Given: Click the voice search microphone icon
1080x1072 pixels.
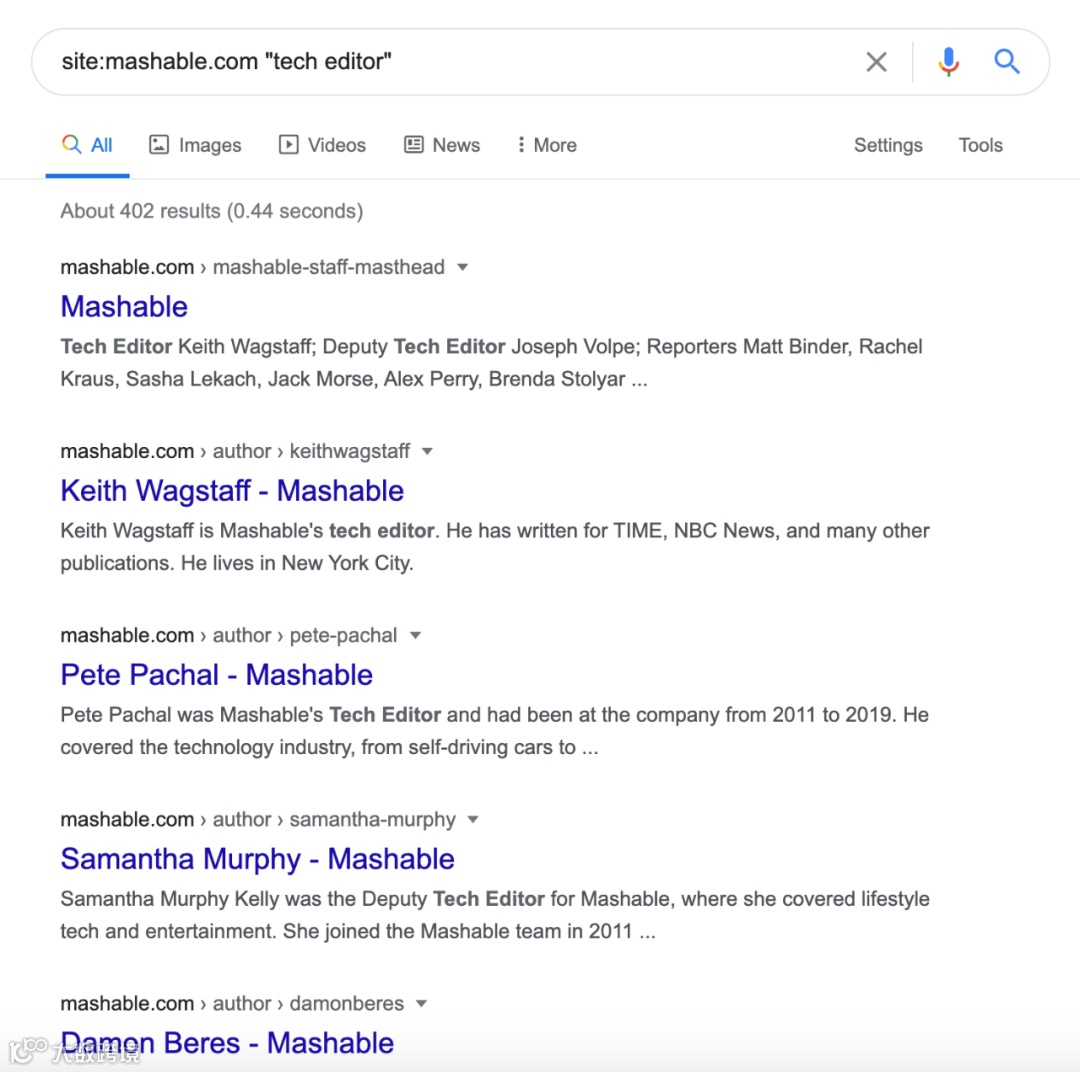Looking at the screenshot, I should [948, 62].
